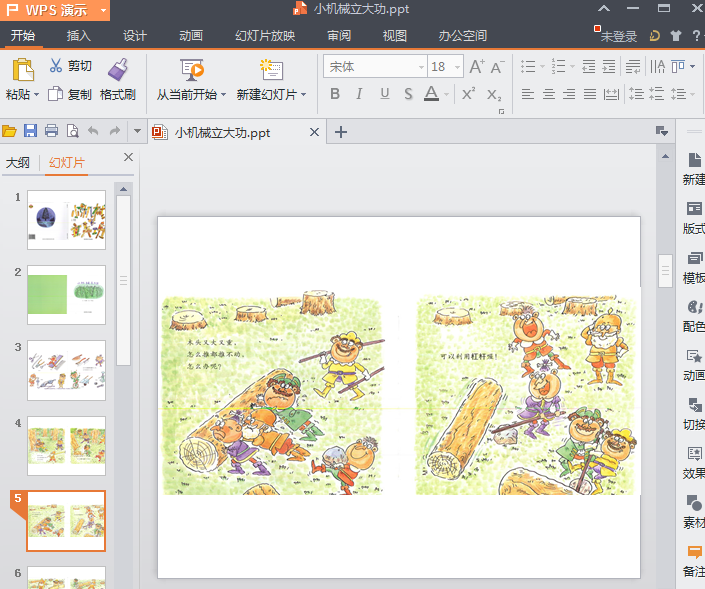Start slideshow from current slide
The width and height of the screenshot is (705, 589).
pyautogui.click(x=192, y=70)
